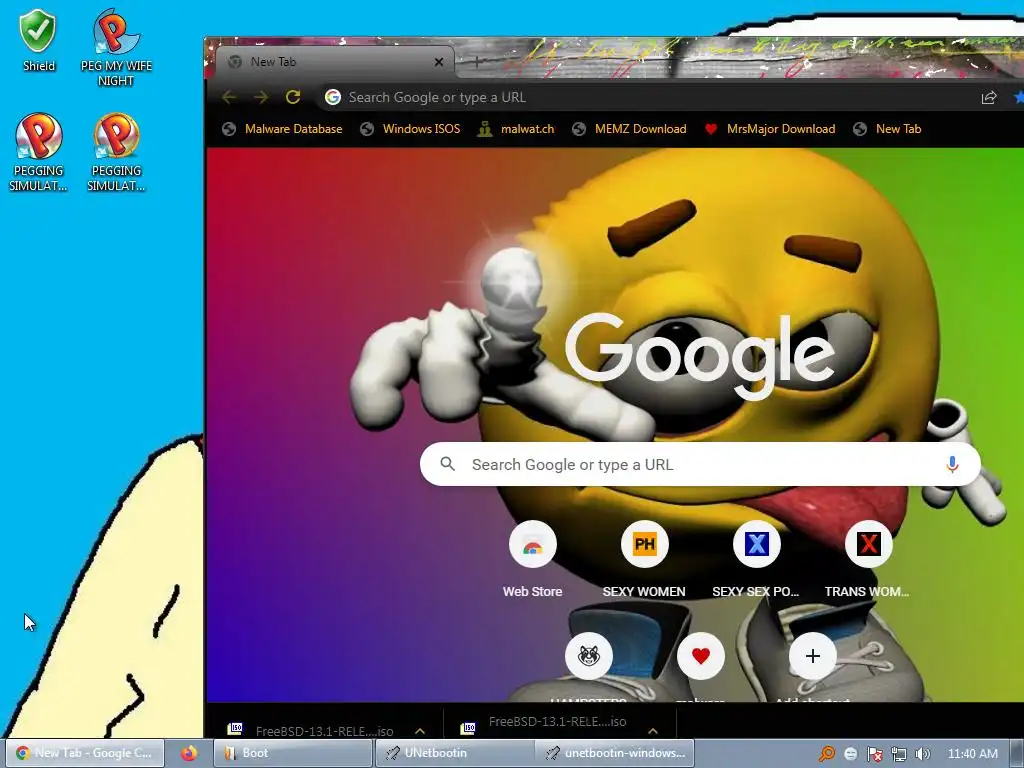Open PEG MY WIFE NIGHT desktop icon
This screenshot has height=768, width=1024.
[x=116, y=47]
